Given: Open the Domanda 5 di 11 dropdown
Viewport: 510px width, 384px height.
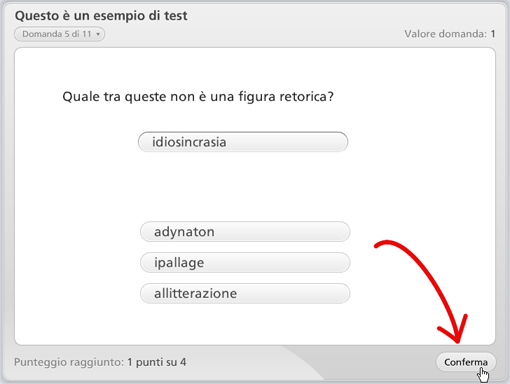Looking at the screenshot, I should (59, 34).
